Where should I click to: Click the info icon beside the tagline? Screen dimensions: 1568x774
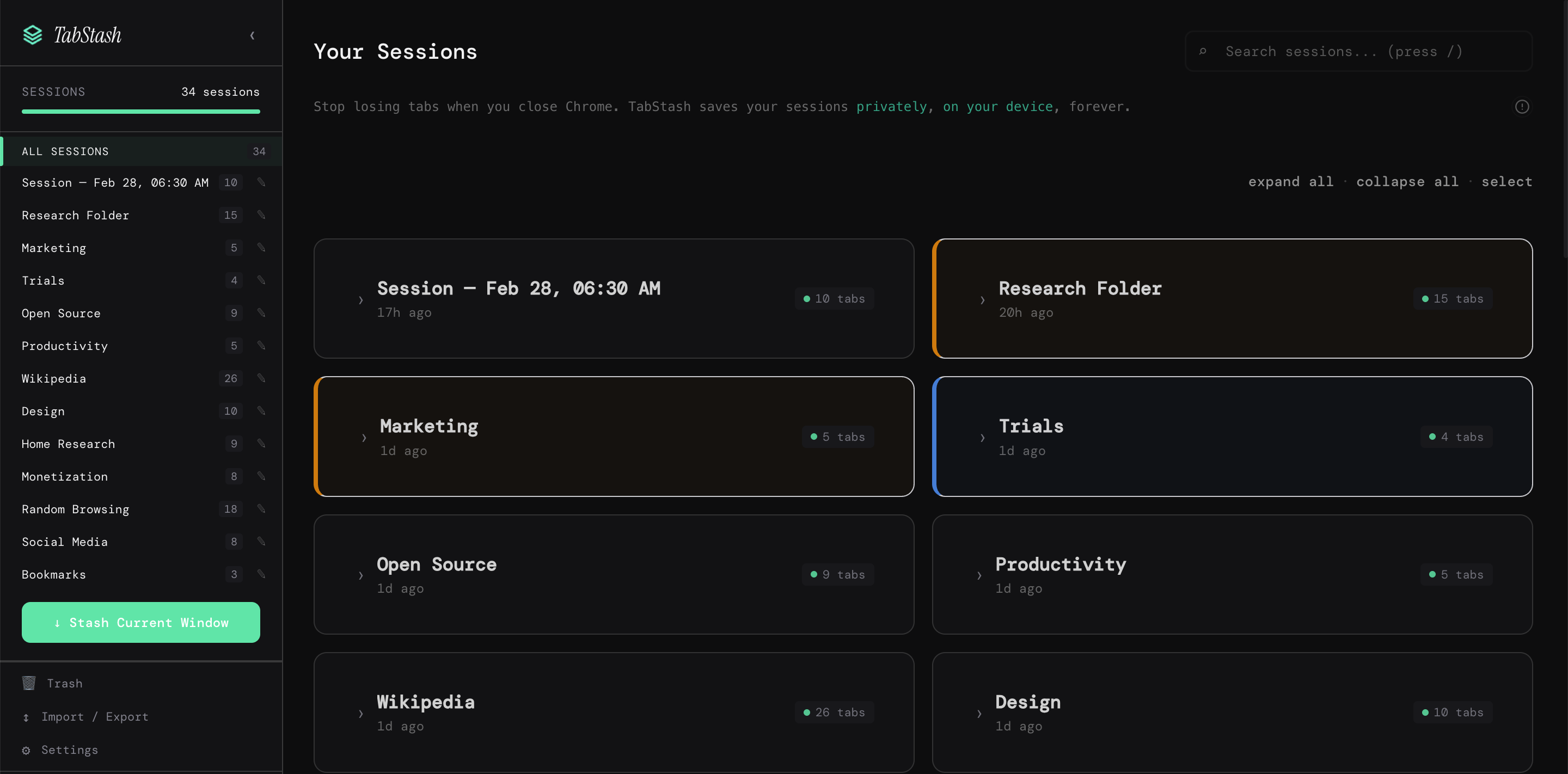coord(1522,107)
